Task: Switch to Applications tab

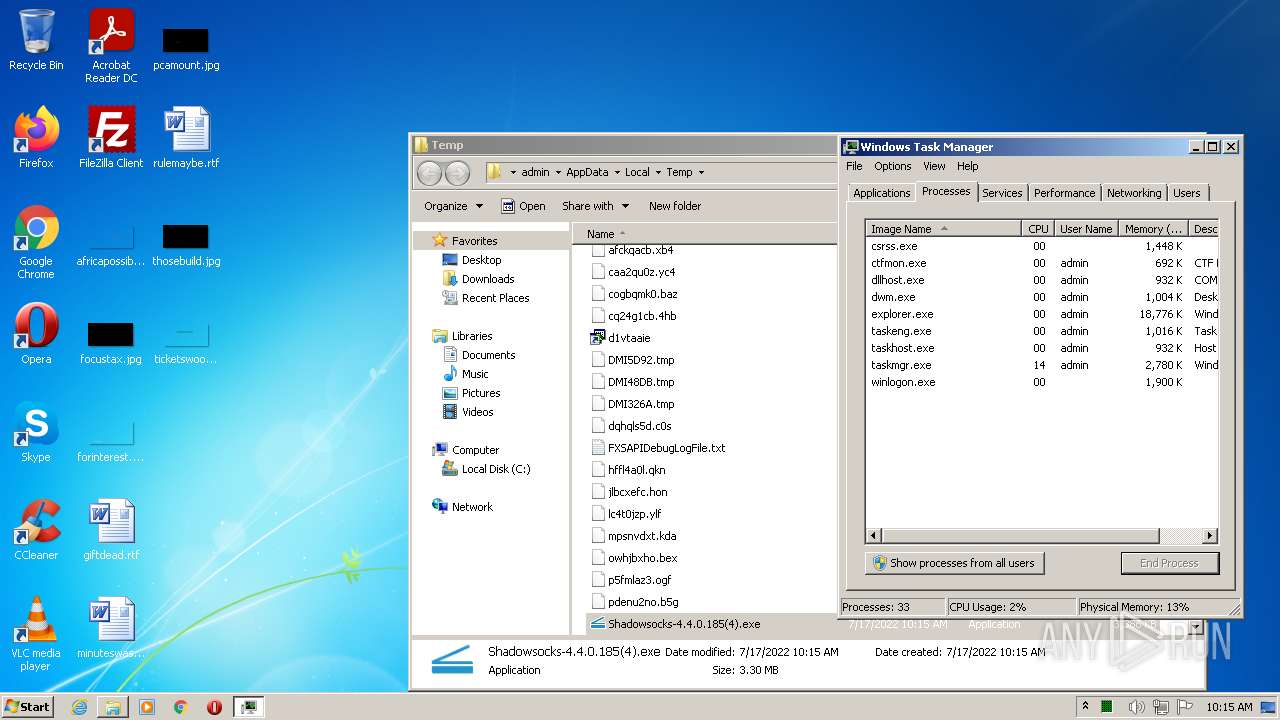Action: (x=882, y=193)
